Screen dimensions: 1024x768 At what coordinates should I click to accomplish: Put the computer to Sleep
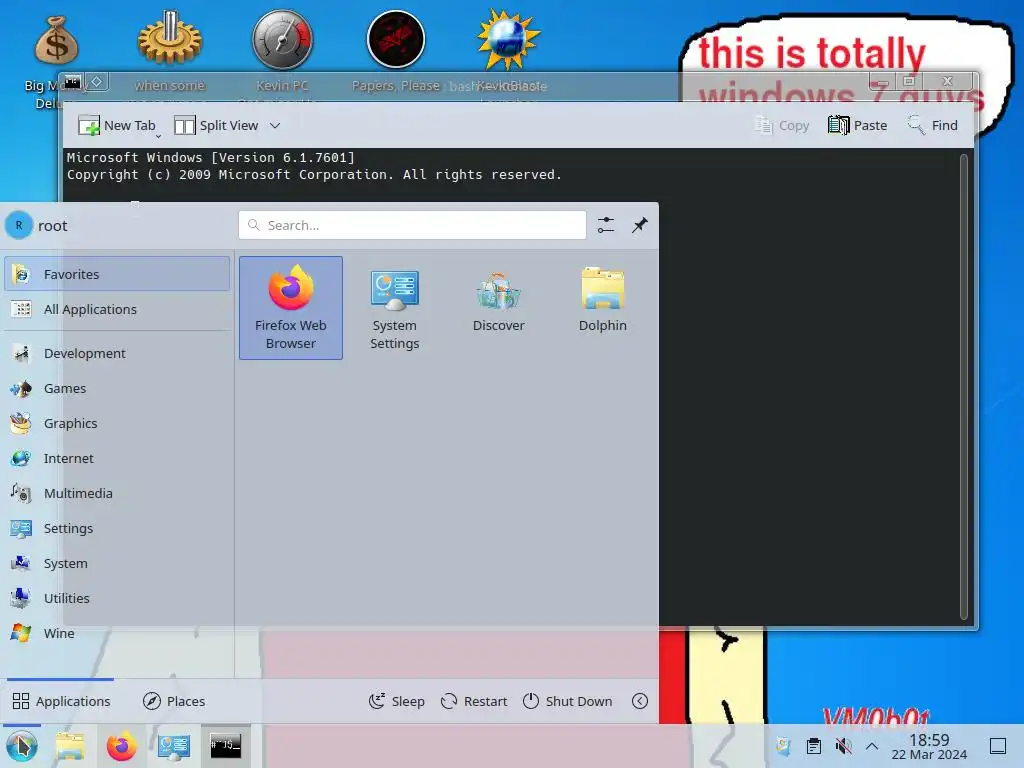[396, 701]
